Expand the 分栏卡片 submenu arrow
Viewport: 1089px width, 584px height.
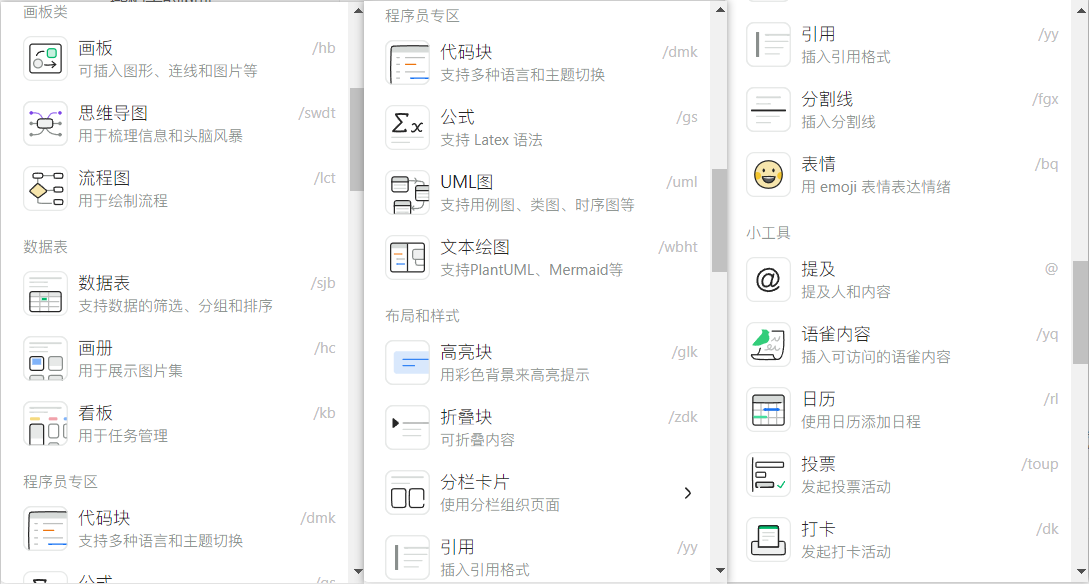coord(688,493)
